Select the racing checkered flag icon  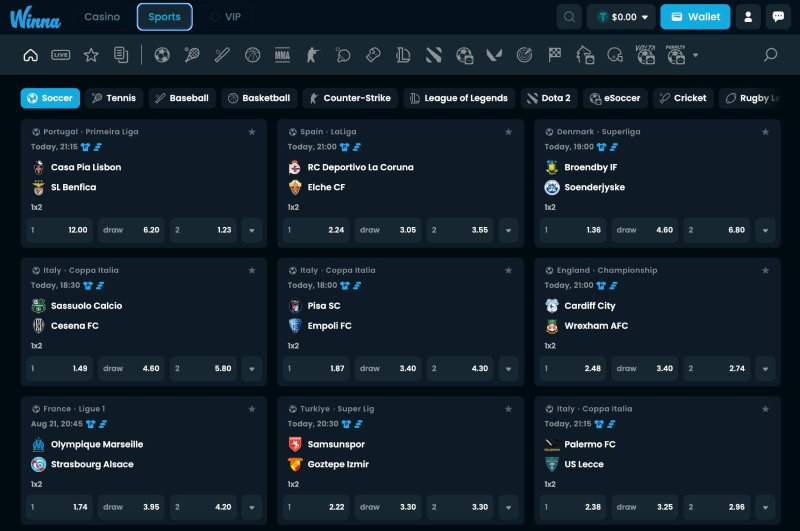click(x=555, y=55)
